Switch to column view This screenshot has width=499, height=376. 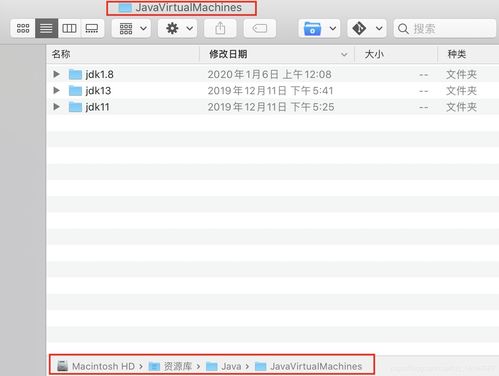coord(69,28)
